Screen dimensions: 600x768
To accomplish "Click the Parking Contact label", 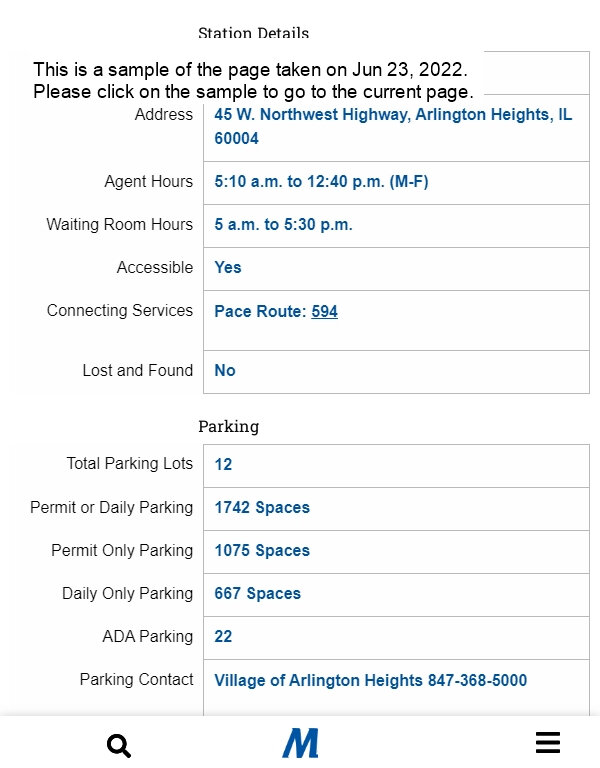I will (x=136, y=680).
